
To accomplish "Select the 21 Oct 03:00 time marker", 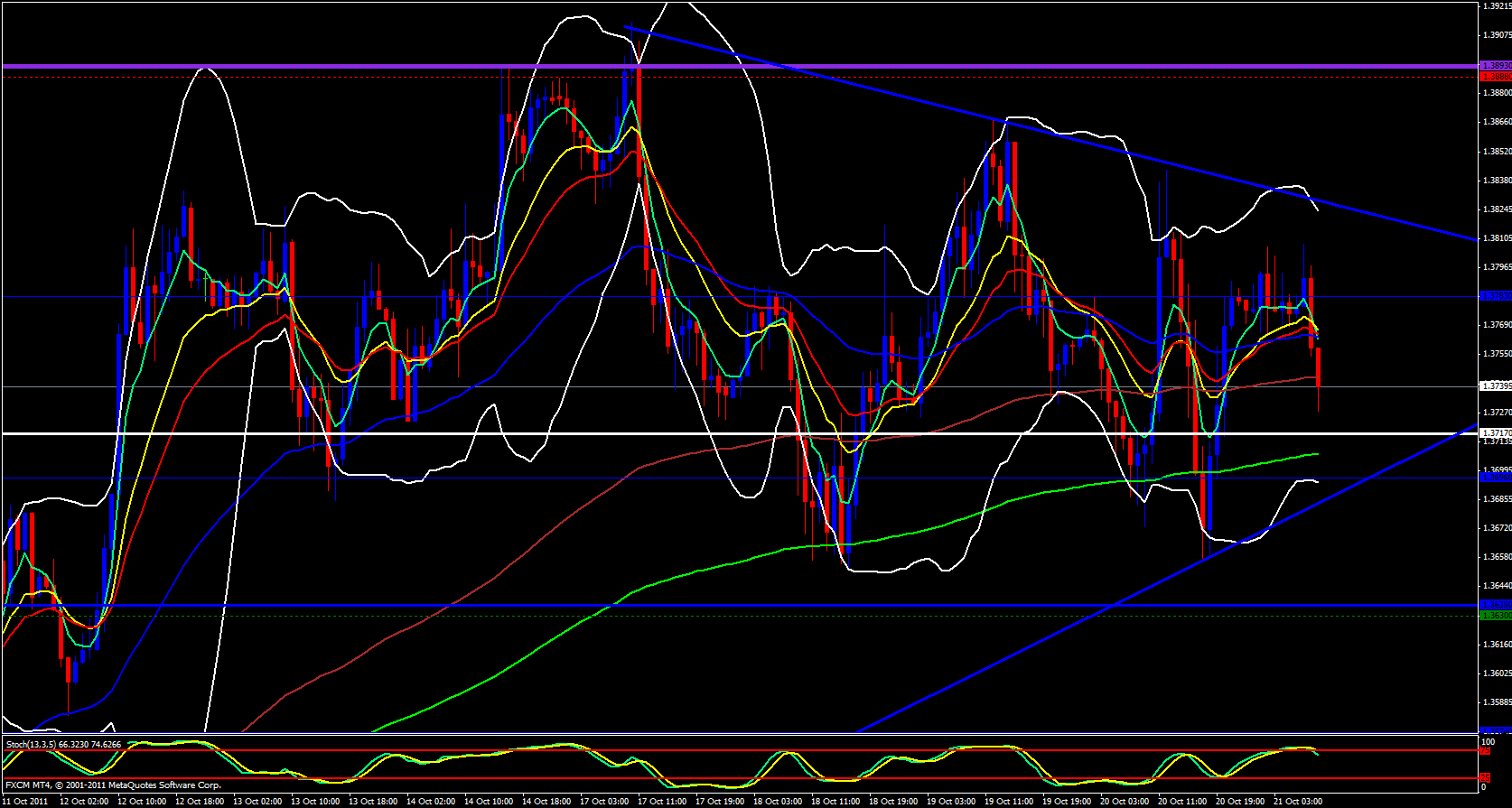I will pyautogui.click(x=1297, y=802).
